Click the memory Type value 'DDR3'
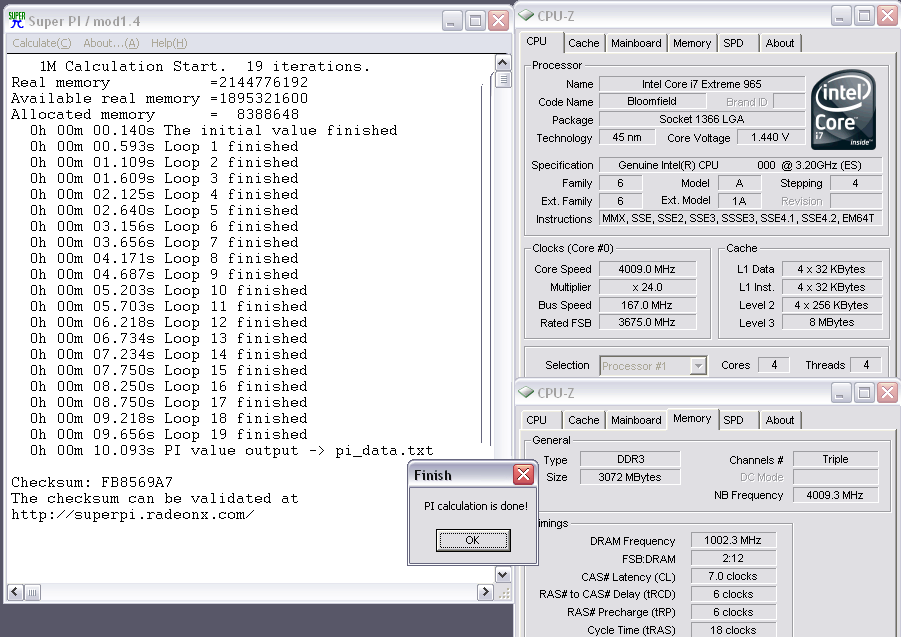The height and width of the screenshot is (637, 901). [x=630, y=459]
